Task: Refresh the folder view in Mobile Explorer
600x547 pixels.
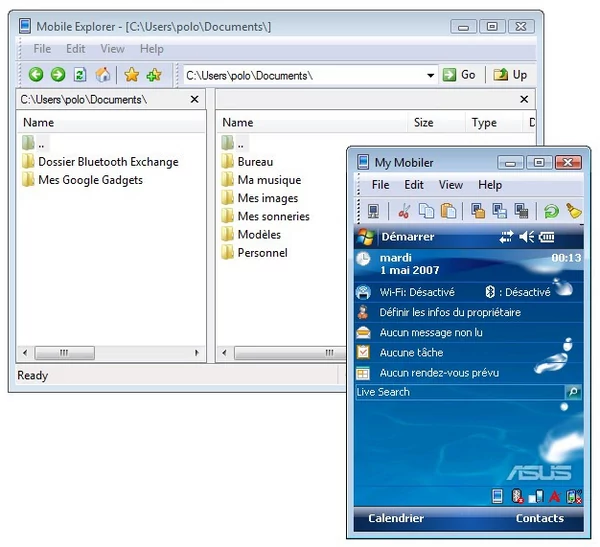Action: click(x=80, y=75)
